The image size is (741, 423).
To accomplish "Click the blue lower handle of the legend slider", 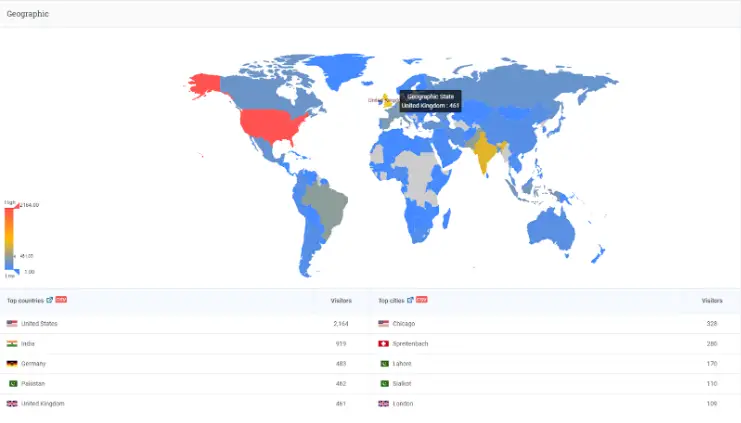I will pyautogui.click(x=17, y=272).
